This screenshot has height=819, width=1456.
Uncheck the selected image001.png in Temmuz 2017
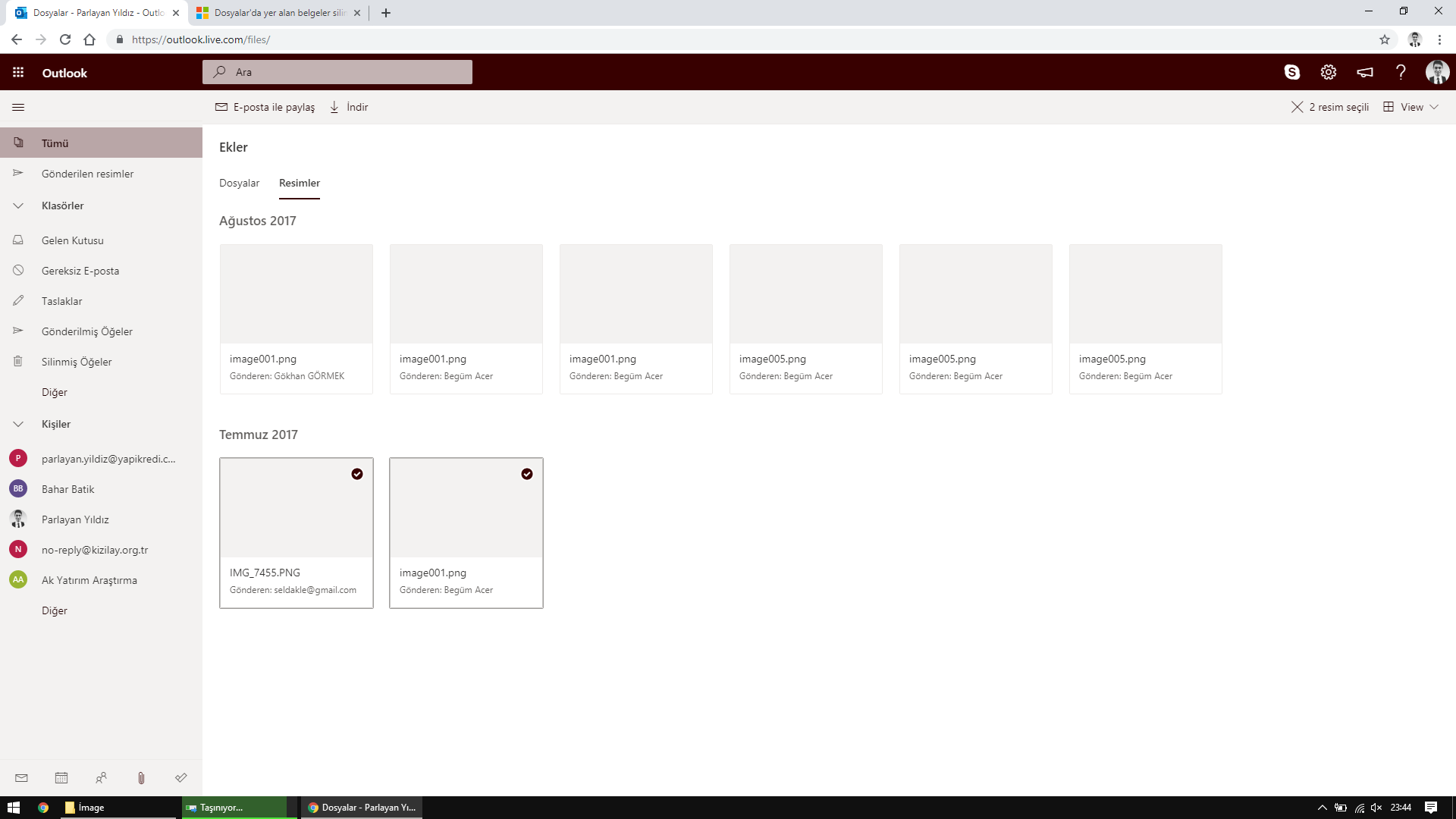527,474
